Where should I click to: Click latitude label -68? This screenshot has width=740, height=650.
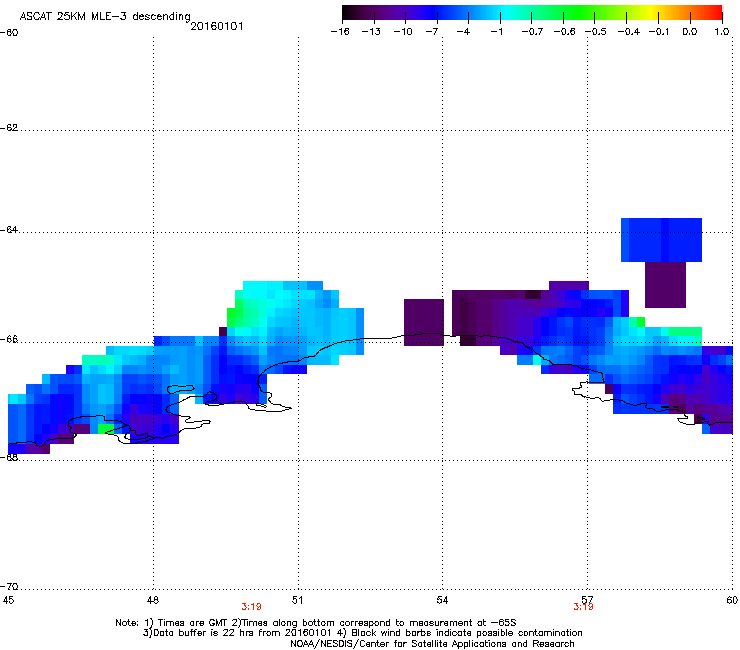(x=9, y=457)
